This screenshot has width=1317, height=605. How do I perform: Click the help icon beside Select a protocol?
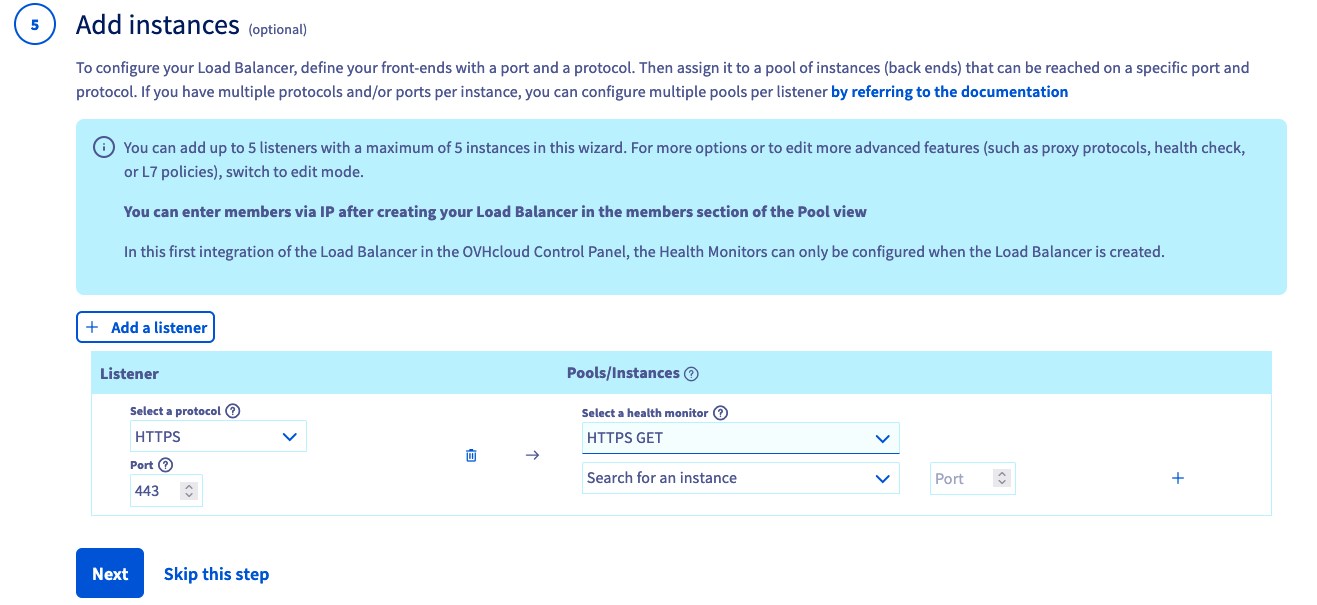pos(233,411)
